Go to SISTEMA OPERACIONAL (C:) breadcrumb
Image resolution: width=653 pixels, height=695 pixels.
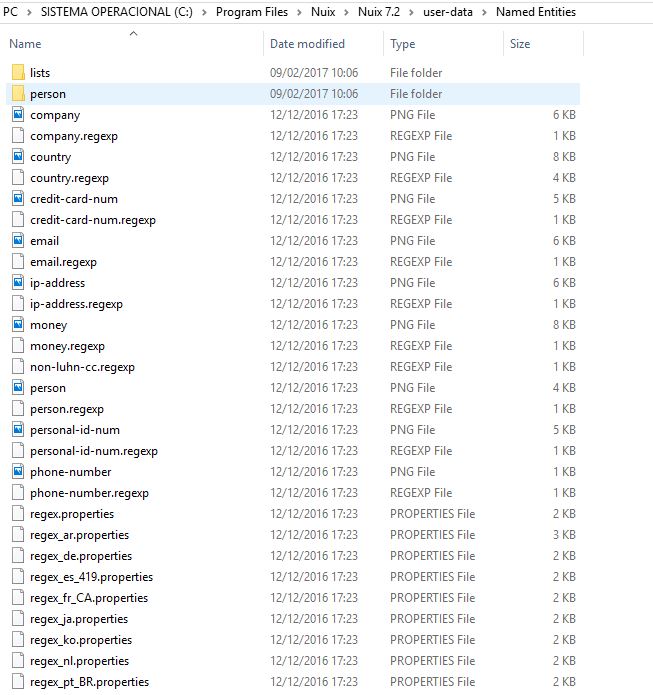coord(117,12)
